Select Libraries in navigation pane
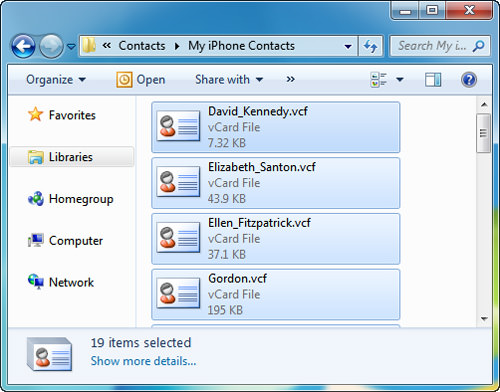 (71, 157)
